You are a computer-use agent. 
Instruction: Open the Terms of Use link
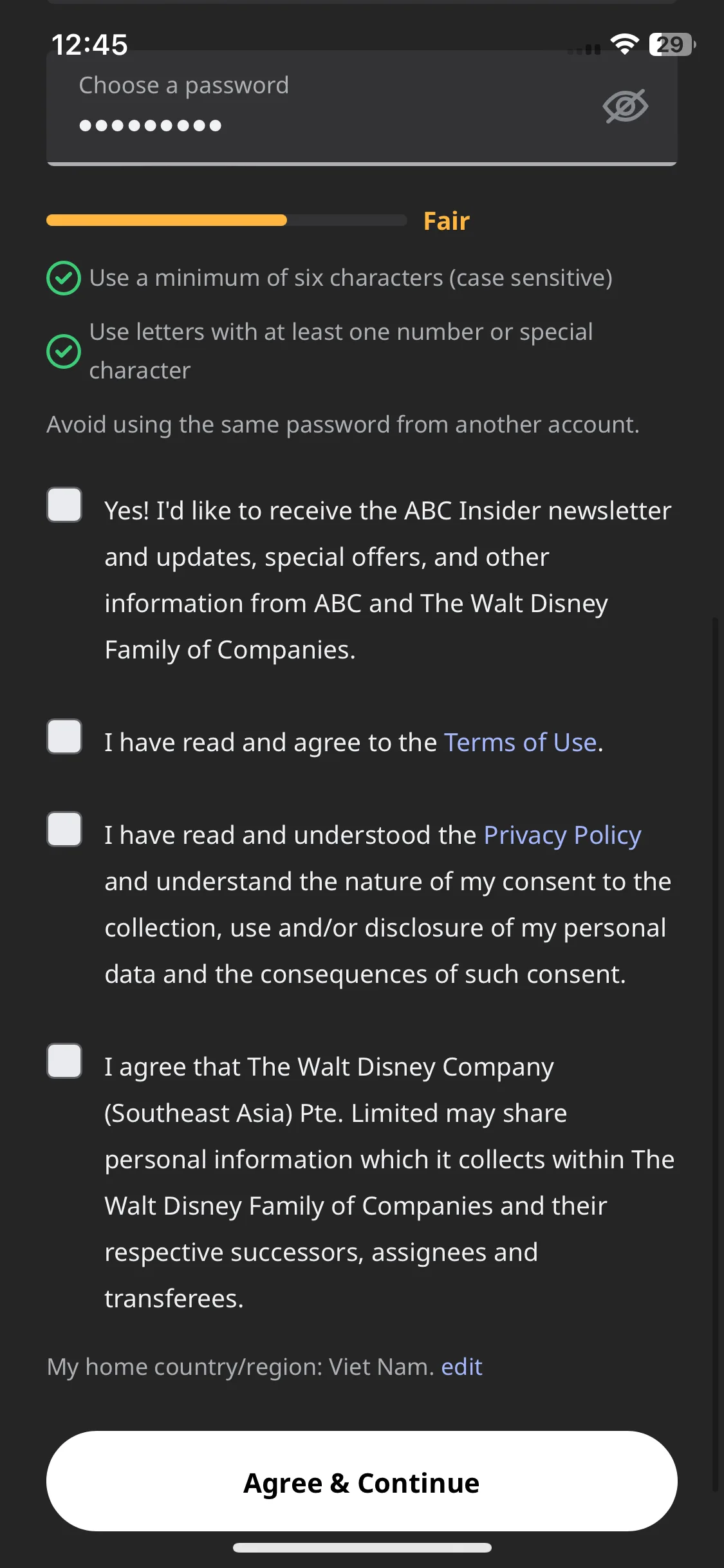point(521,742)
